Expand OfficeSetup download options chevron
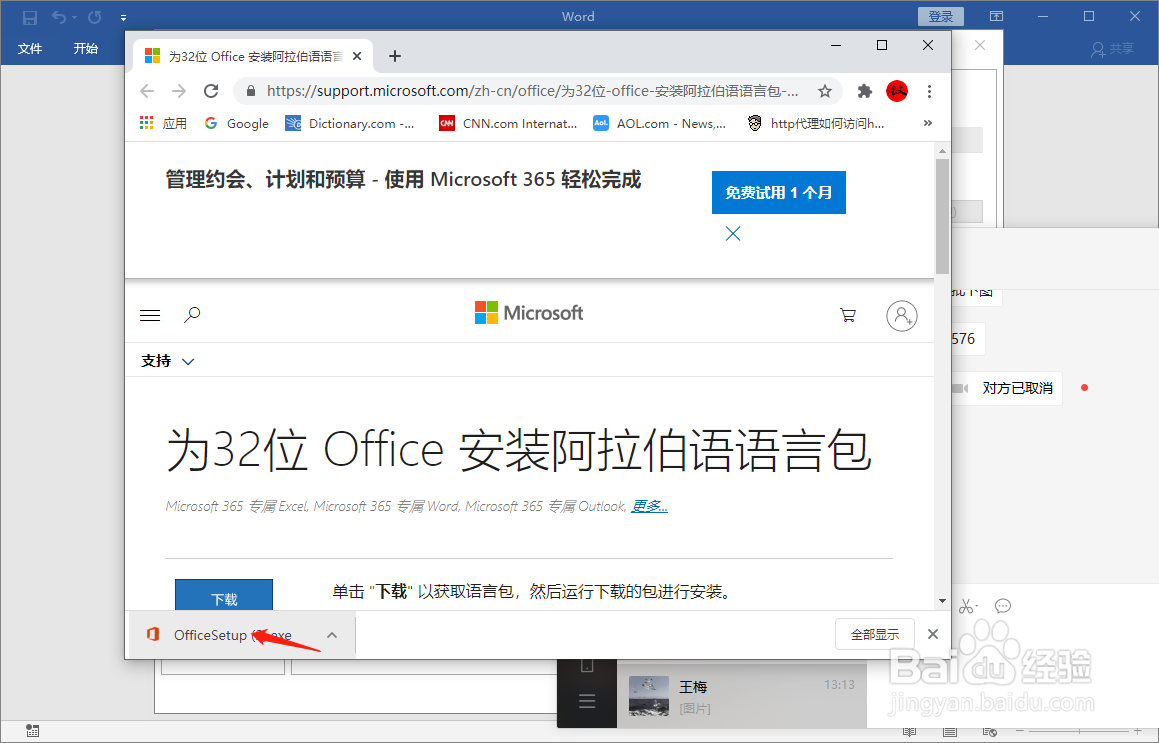The height and width of the screenshot is (743, 1159). pos(333,635)
